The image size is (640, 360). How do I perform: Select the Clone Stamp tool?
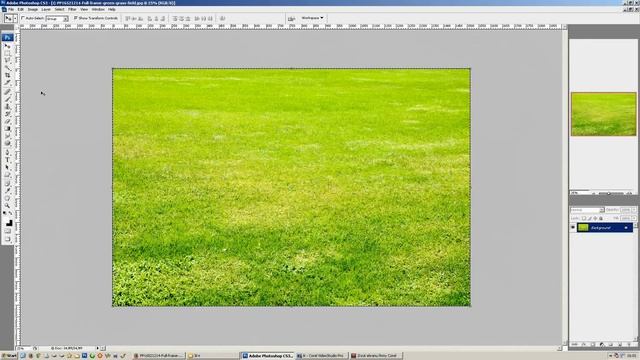point(7,106)
